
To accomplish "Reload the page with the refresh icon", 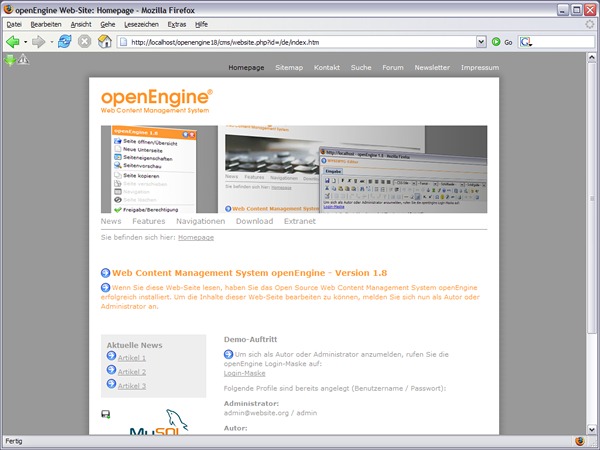I will (65, 42).
